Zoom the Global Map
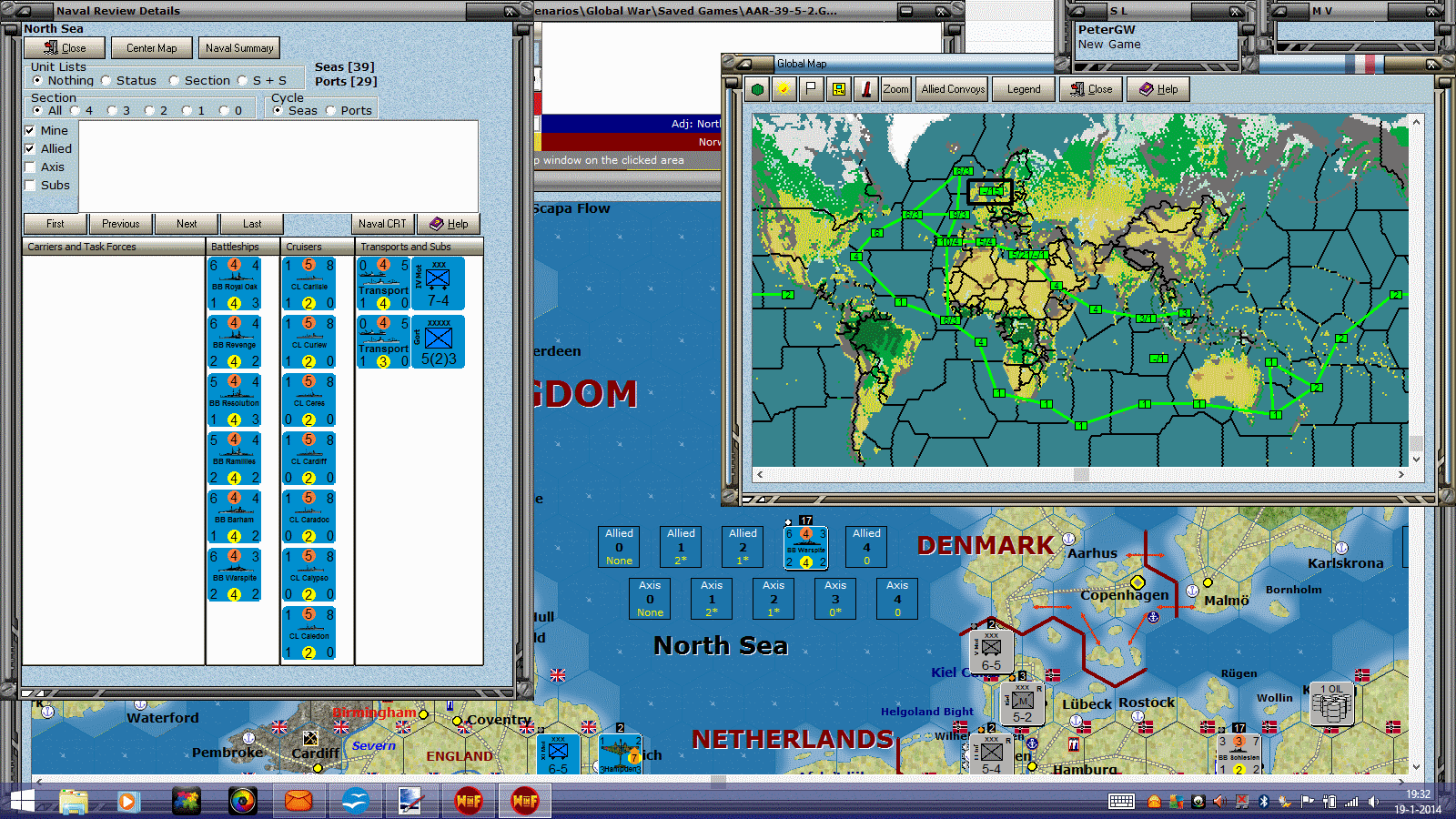Screen dimensions: 1456x819 click(896, 89)
